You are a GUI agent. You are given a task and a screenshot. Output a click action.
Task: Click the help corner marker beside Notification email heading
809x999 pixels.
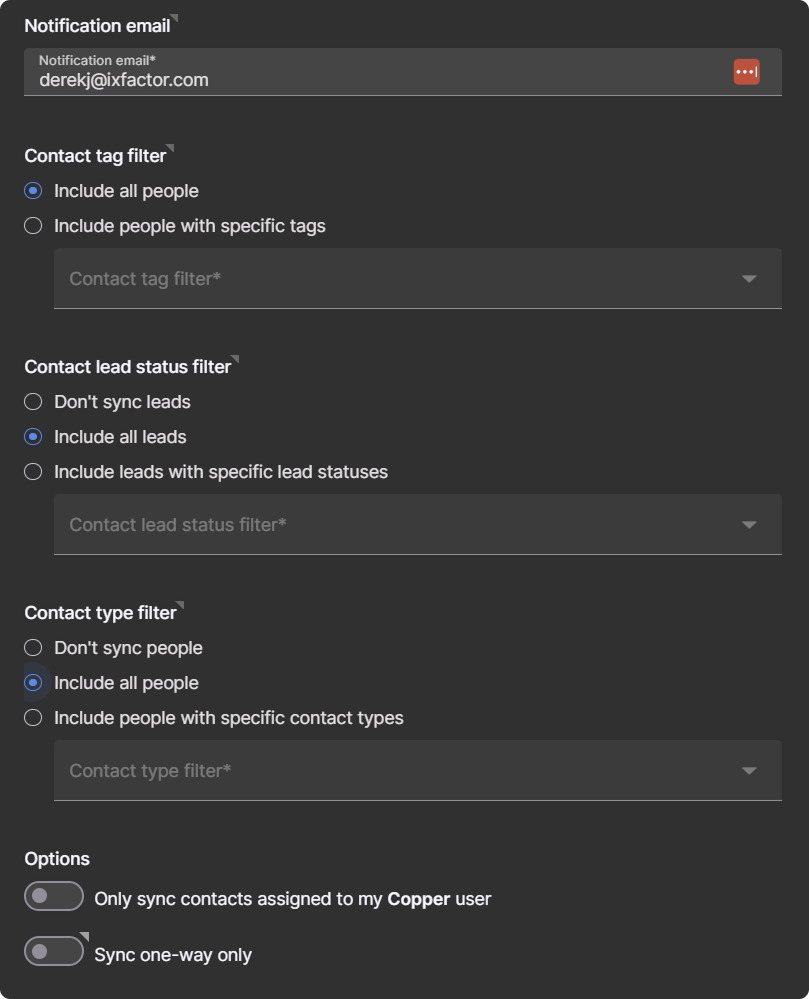coord(175,18)
